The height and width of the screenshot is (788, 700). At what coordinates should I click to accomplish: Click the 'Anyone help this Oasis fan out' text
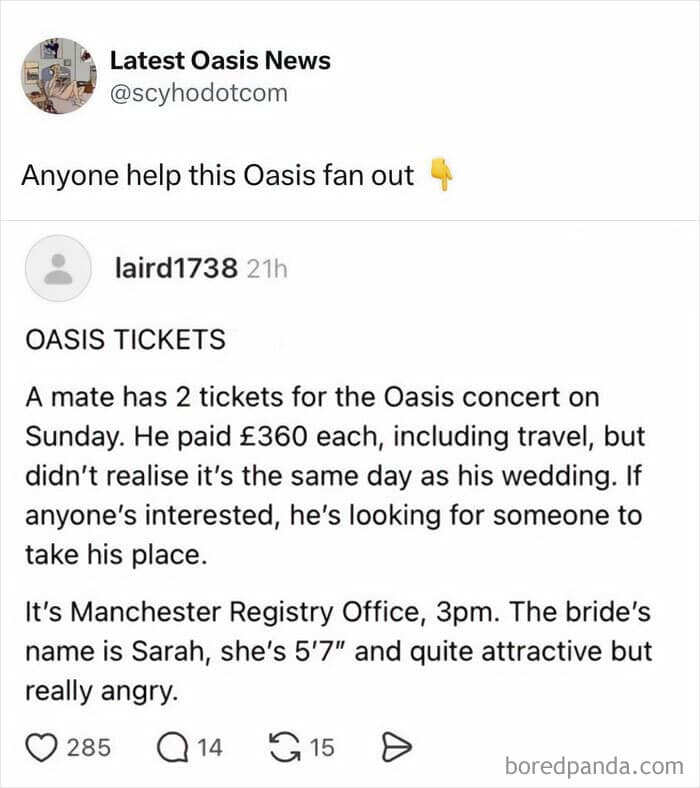coord(218,175)
